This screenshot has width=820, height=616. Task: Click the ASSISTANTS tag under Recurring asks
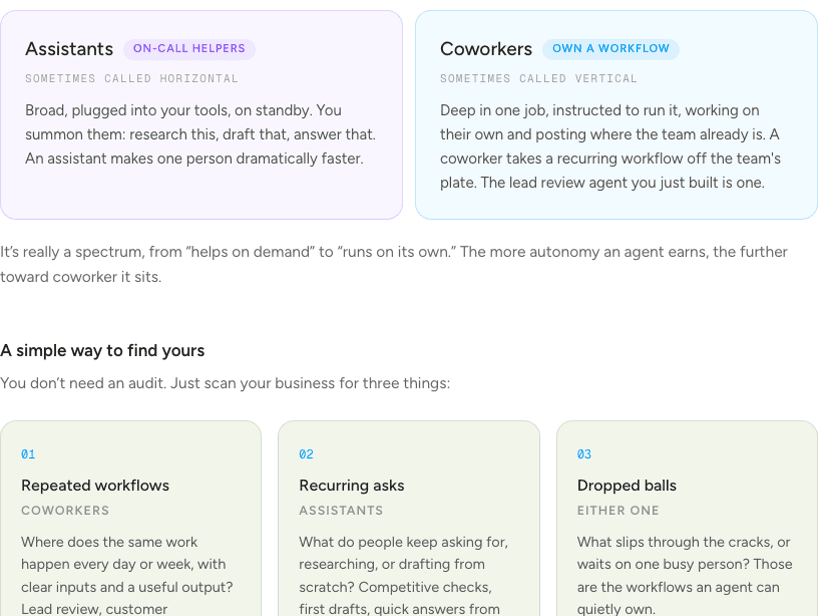click(341, 510)
